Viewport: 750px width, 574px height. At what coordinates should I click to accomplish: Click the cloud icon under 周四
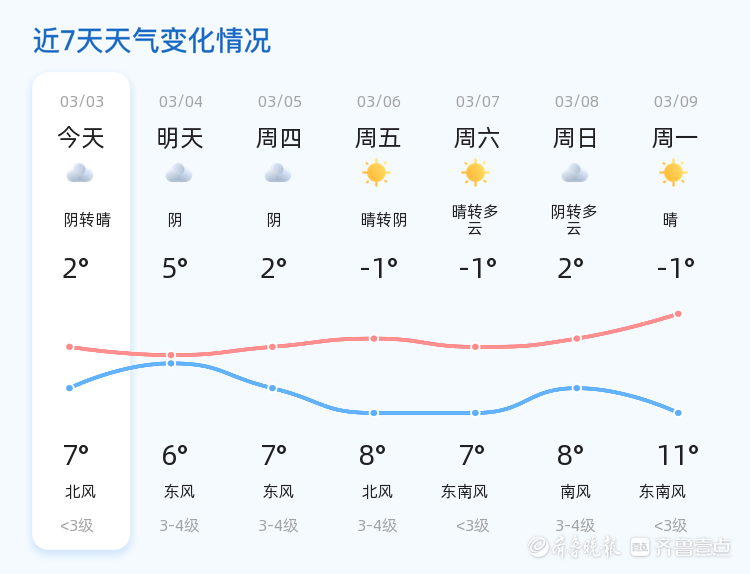point(278,174)
